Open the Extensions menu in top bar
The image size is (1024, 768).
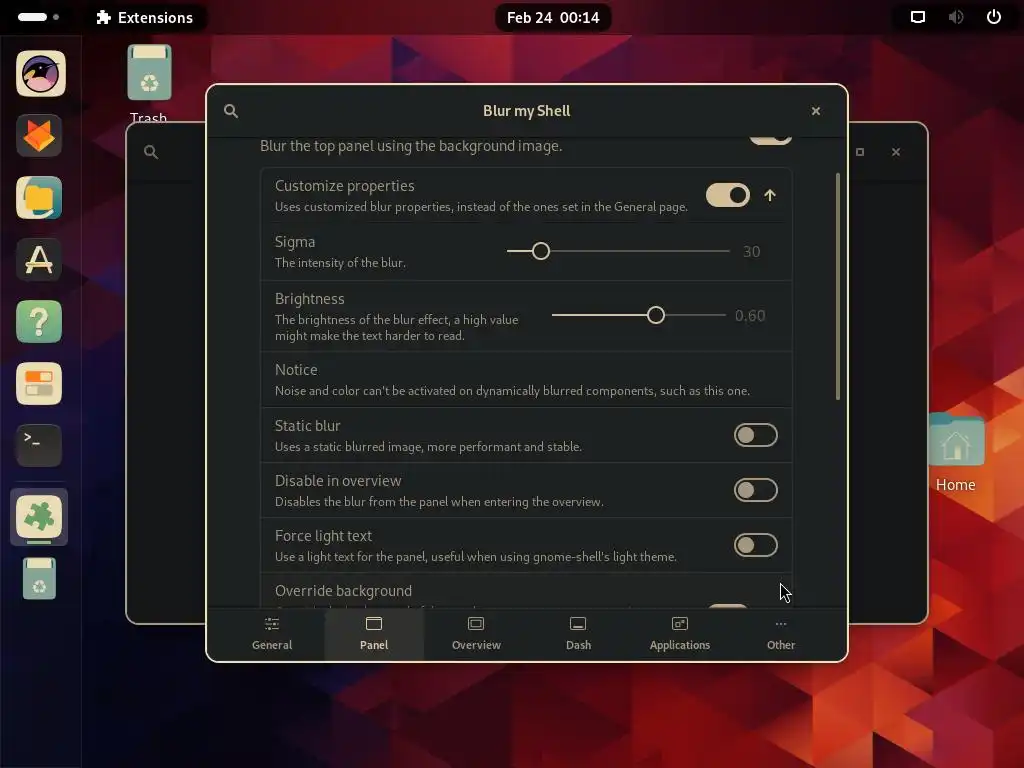pyautogui.click(x=145, y=18)
